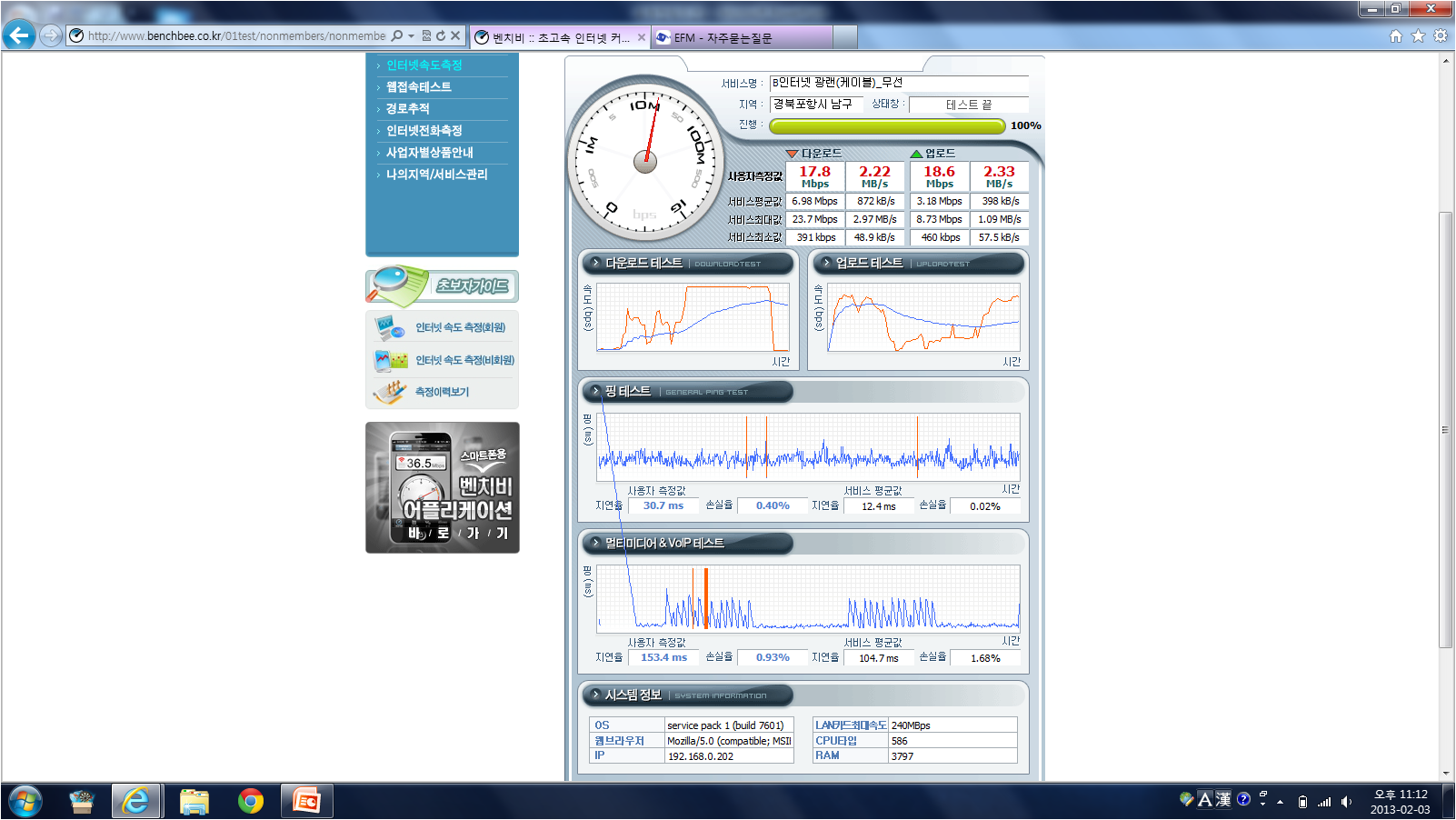Check the battery icon in system tray
This screenshot has width=1456, height=820.
pyautogui.click(x=1302, y=802)
